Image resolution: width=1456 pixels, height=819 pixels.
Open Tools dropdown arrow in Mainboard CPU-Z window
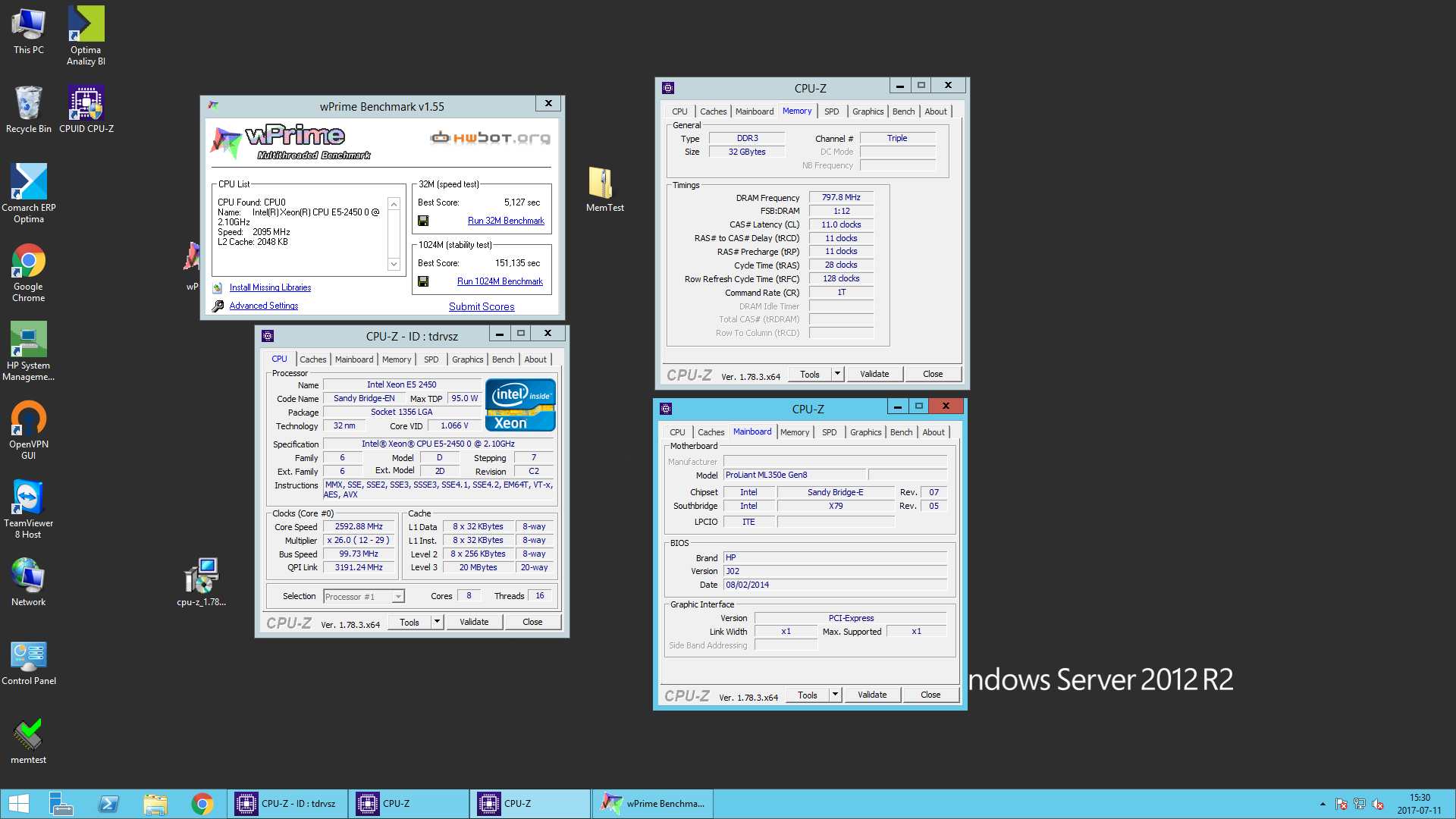click(835, 695)
